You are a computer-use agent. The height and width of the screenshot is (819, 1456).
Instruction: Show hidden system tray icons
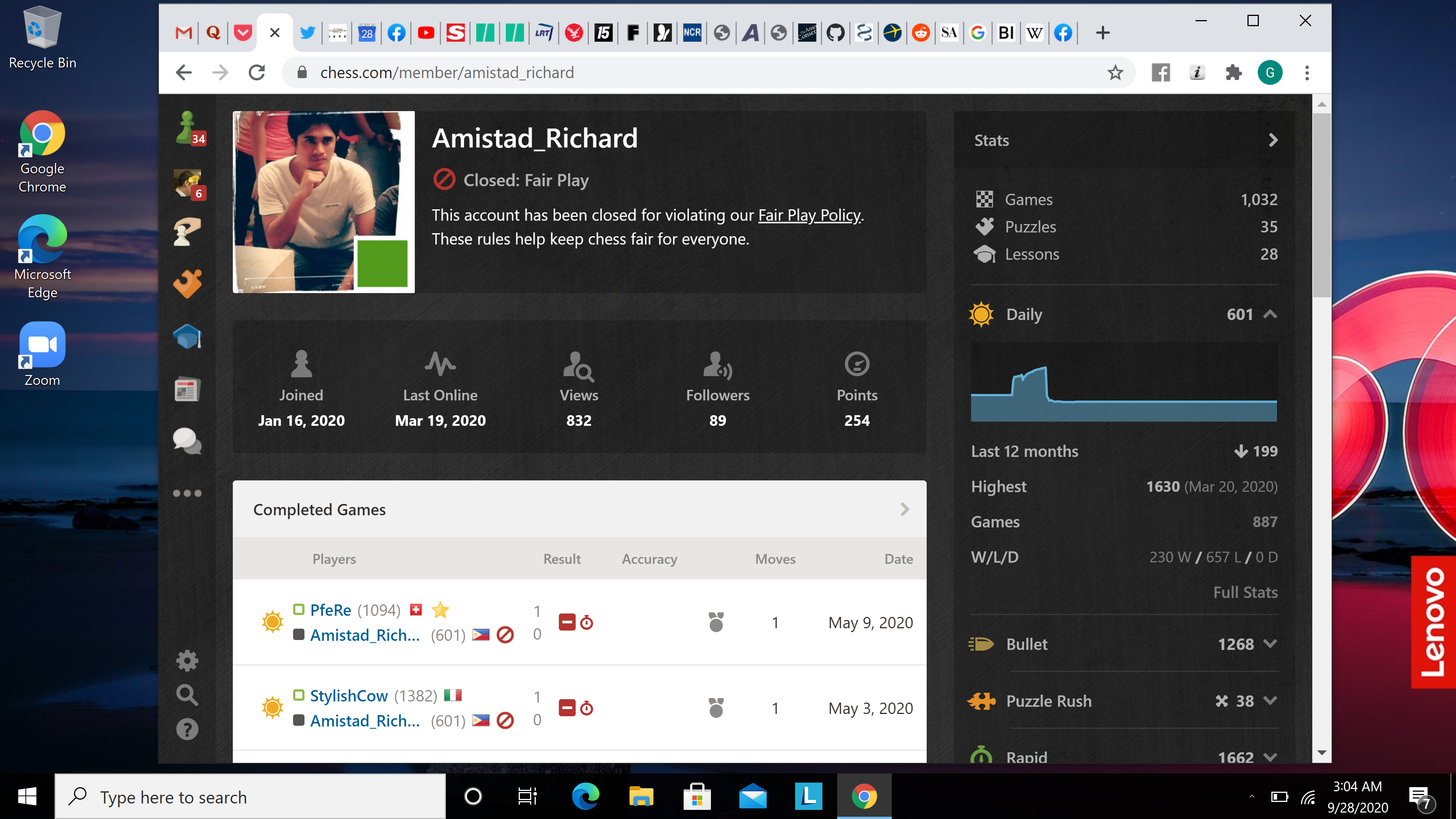(1251, 796)
